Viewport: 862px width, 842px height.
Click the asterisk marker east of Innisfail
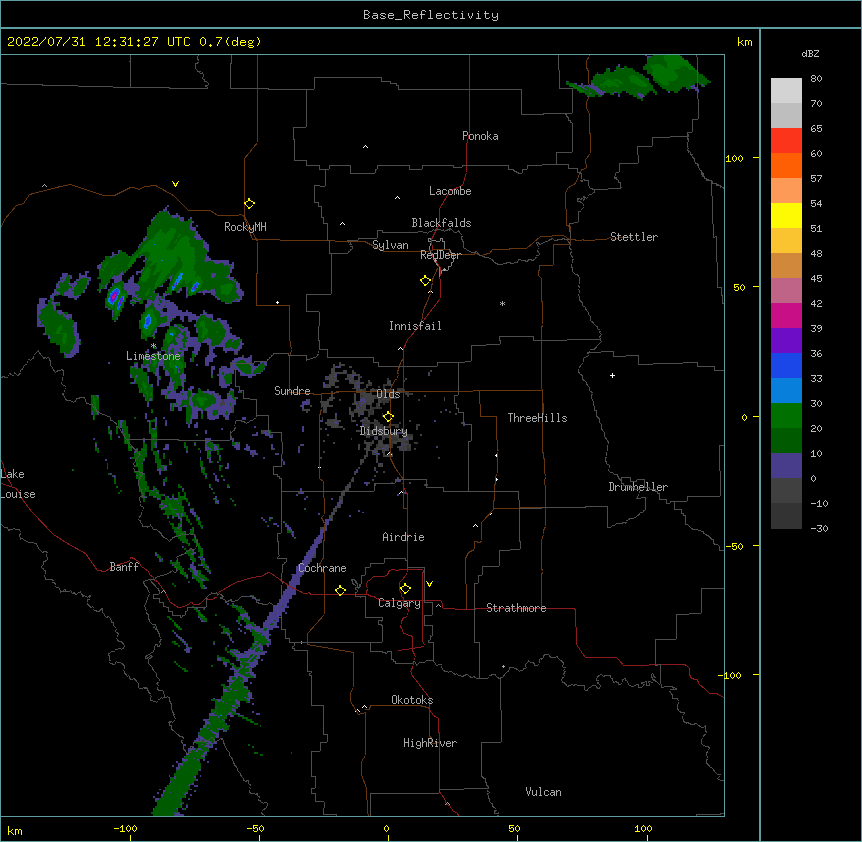coord(502,303)
